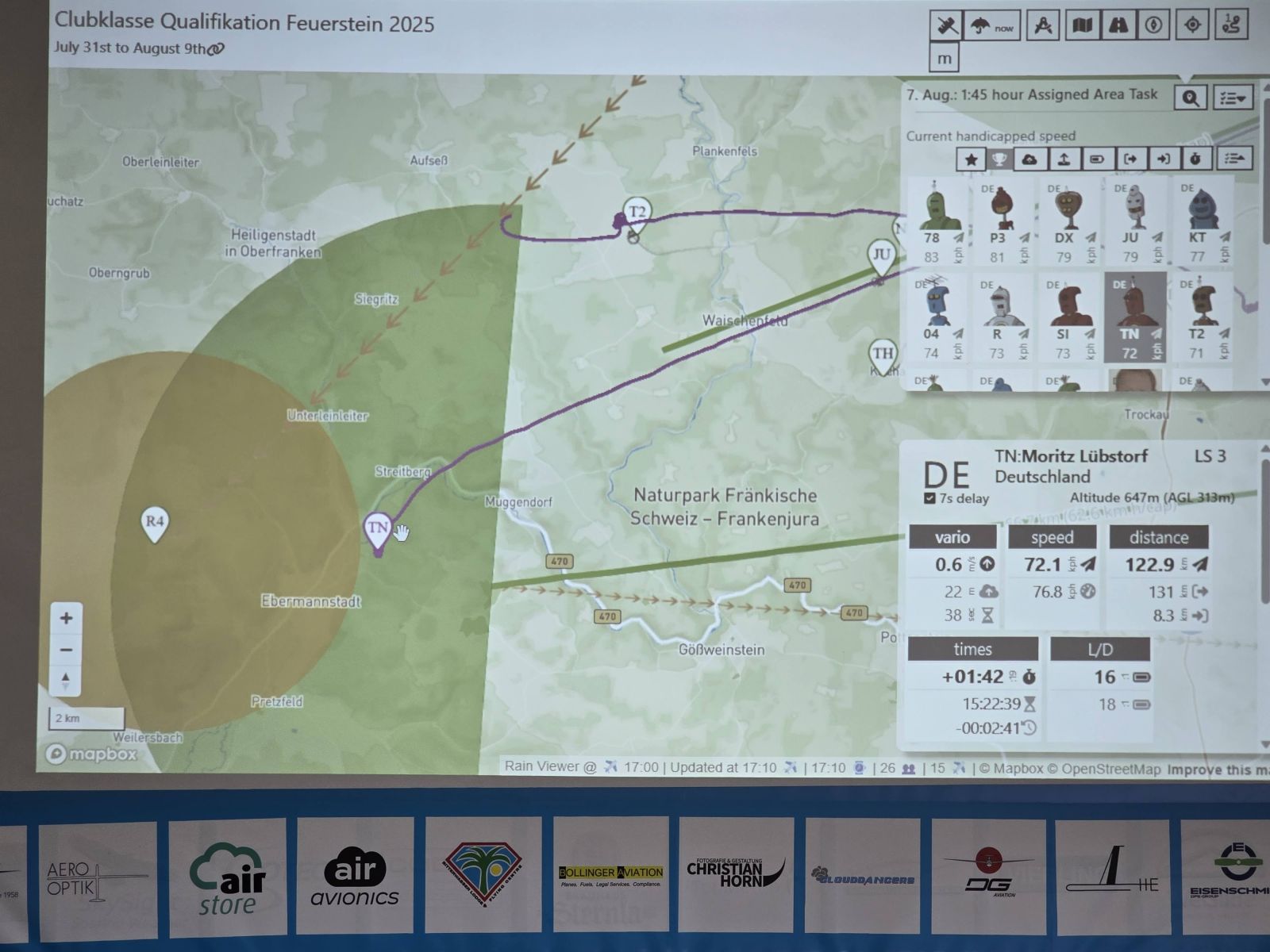Click the satellite view toggle icon
1270x952 pixels.
tap(946, 25)
